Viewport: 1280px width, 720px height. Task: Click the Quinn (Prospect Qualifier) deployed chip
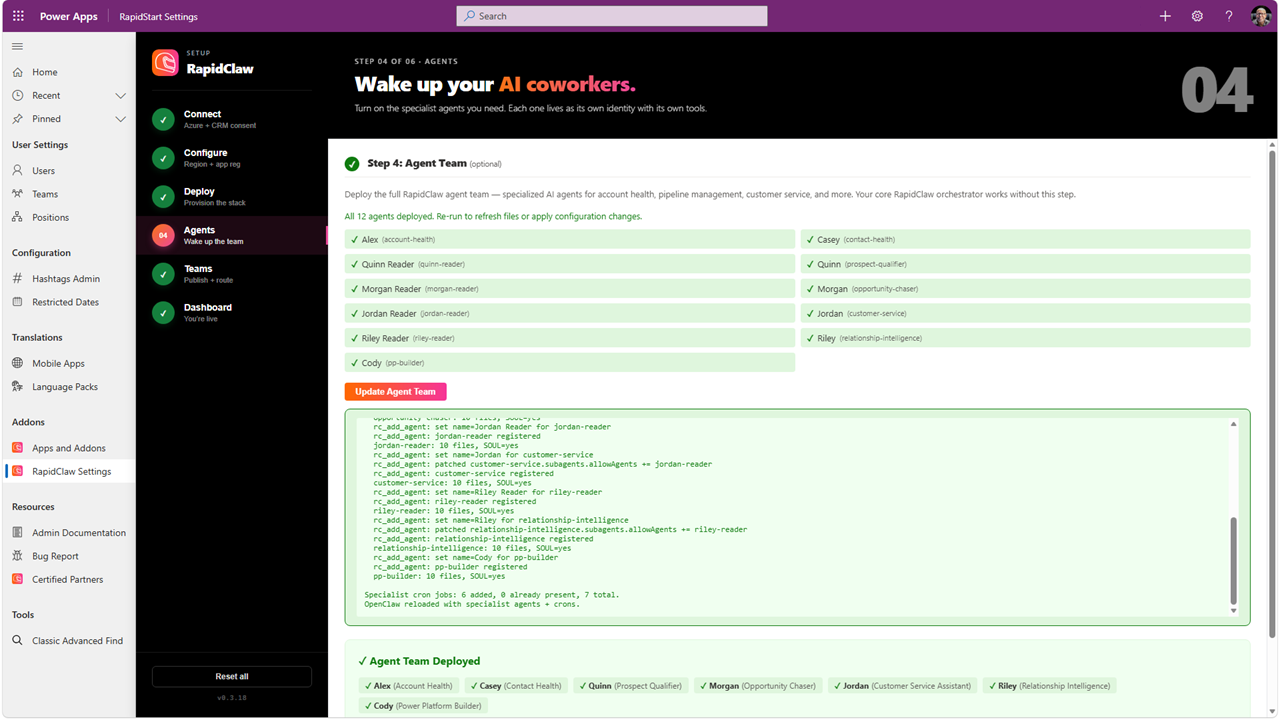[x=631, y=686]
